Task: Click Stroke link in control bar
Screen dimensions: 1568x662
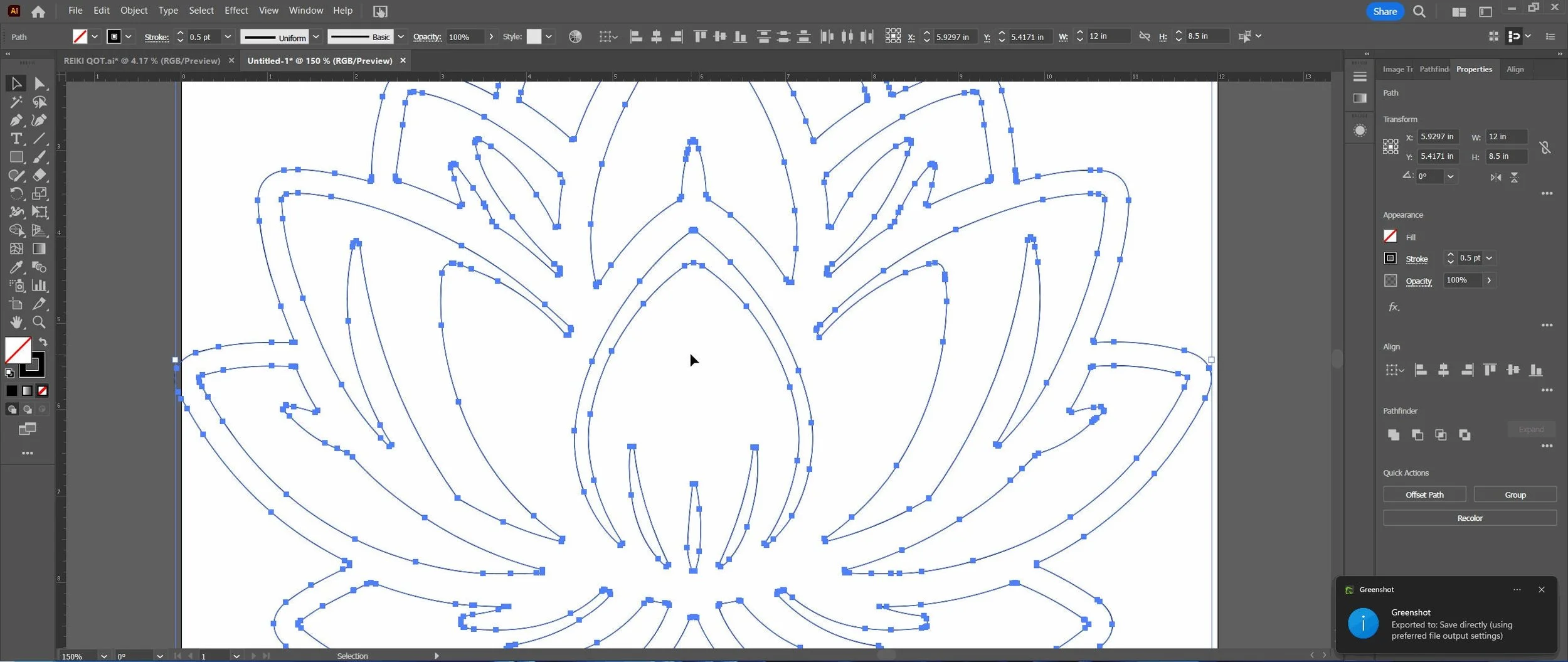Action: click(156, 37)
